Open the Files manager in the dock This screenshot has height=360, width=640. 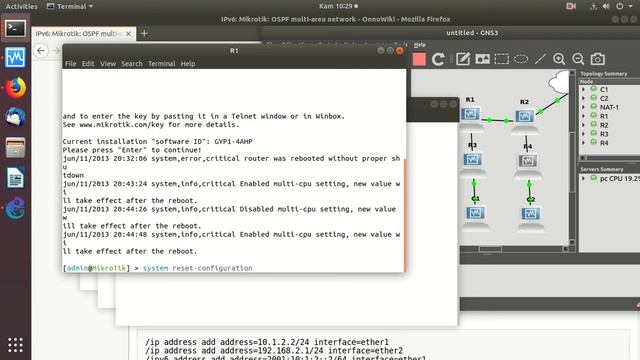click(15, 147)
